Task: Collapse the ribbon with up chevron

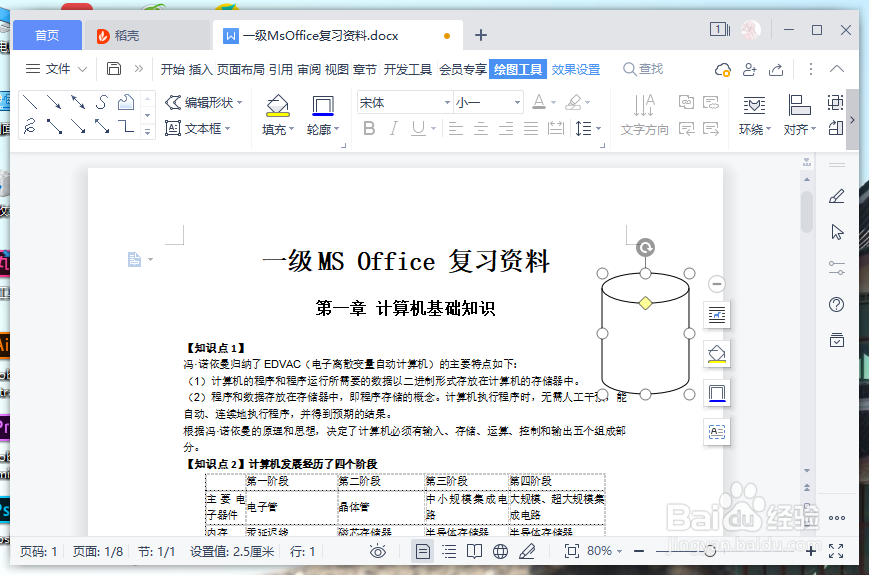Action: pyautogui.click(x=837, y=69)
